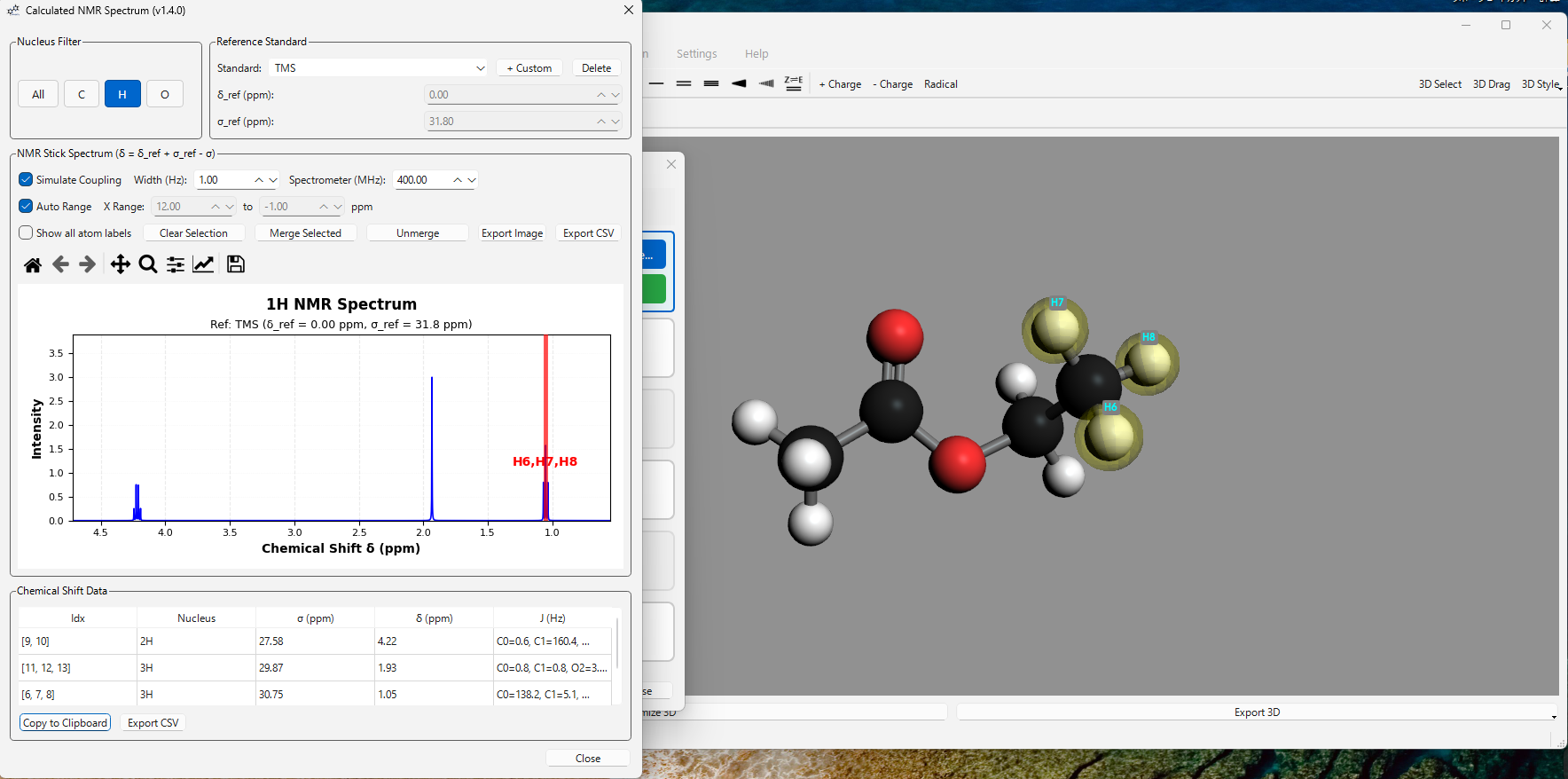This screenshot has height=779, width=1568.
Task: Activate Zoom to rectangle tool
Action: click(148, 264)
